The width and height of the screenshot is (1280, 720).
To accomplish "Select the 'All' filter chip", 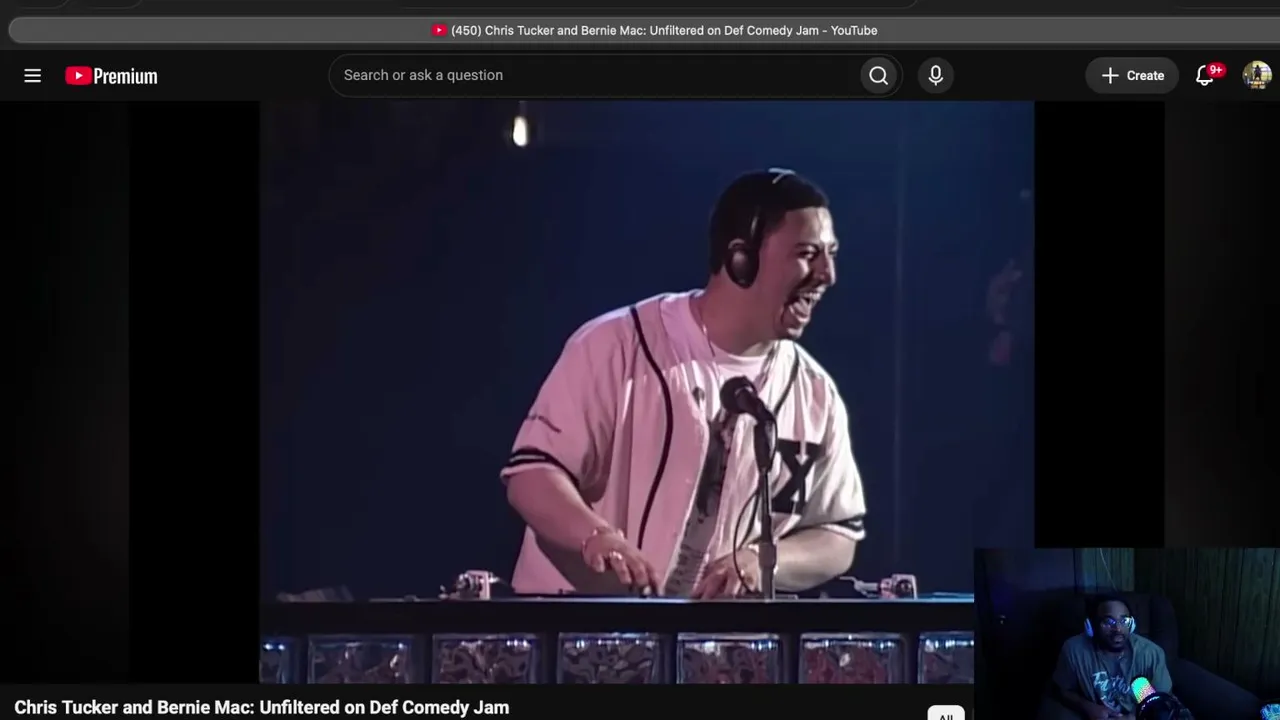I will [945, 714].
